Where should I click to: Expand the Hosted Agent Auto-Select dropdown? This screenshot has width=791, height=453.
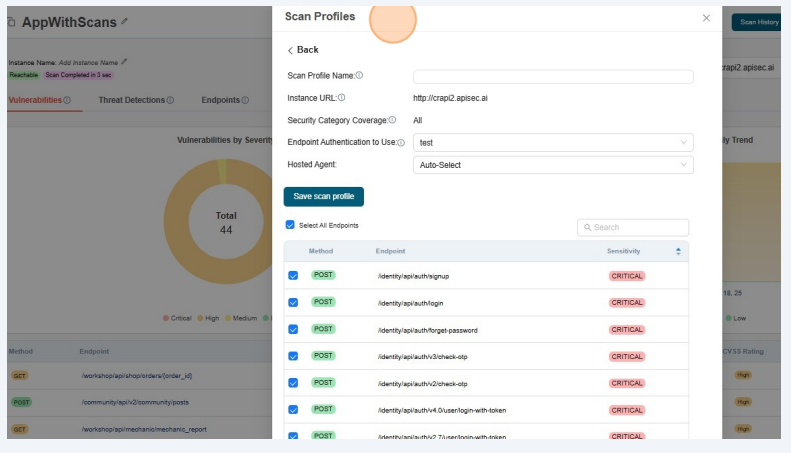[553, 165]
